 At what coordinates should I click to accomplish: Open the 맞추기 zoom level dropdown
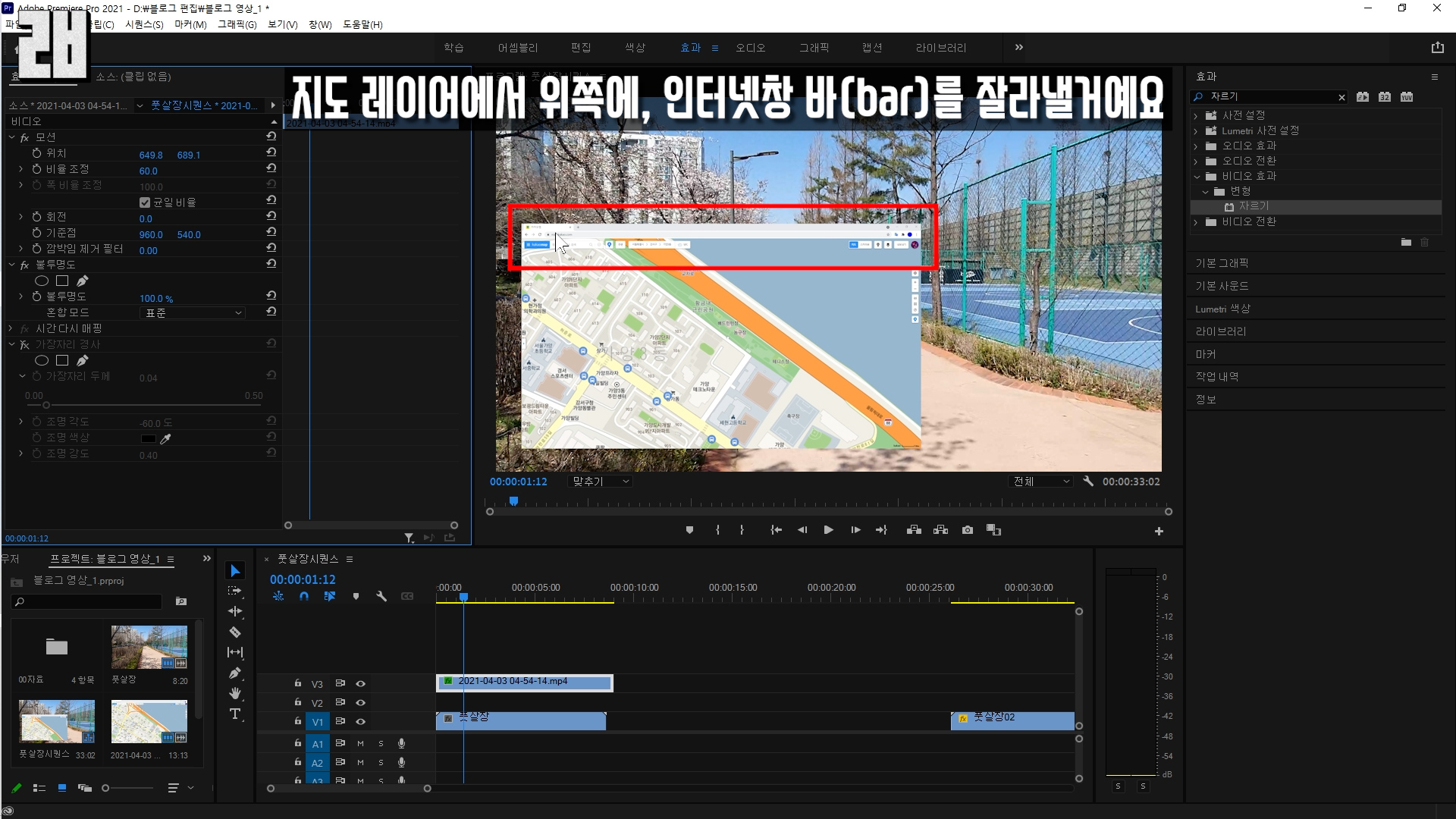(601, 482)
